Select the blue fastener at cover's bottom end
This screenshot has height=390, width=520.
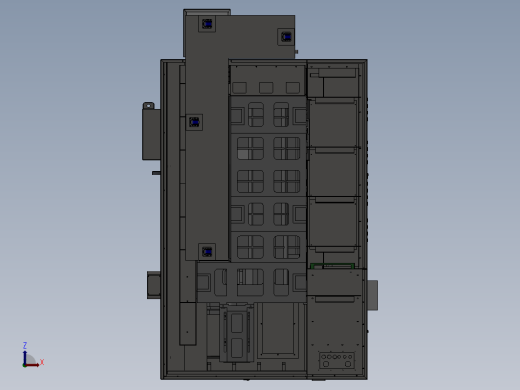[x=207, y=251]
